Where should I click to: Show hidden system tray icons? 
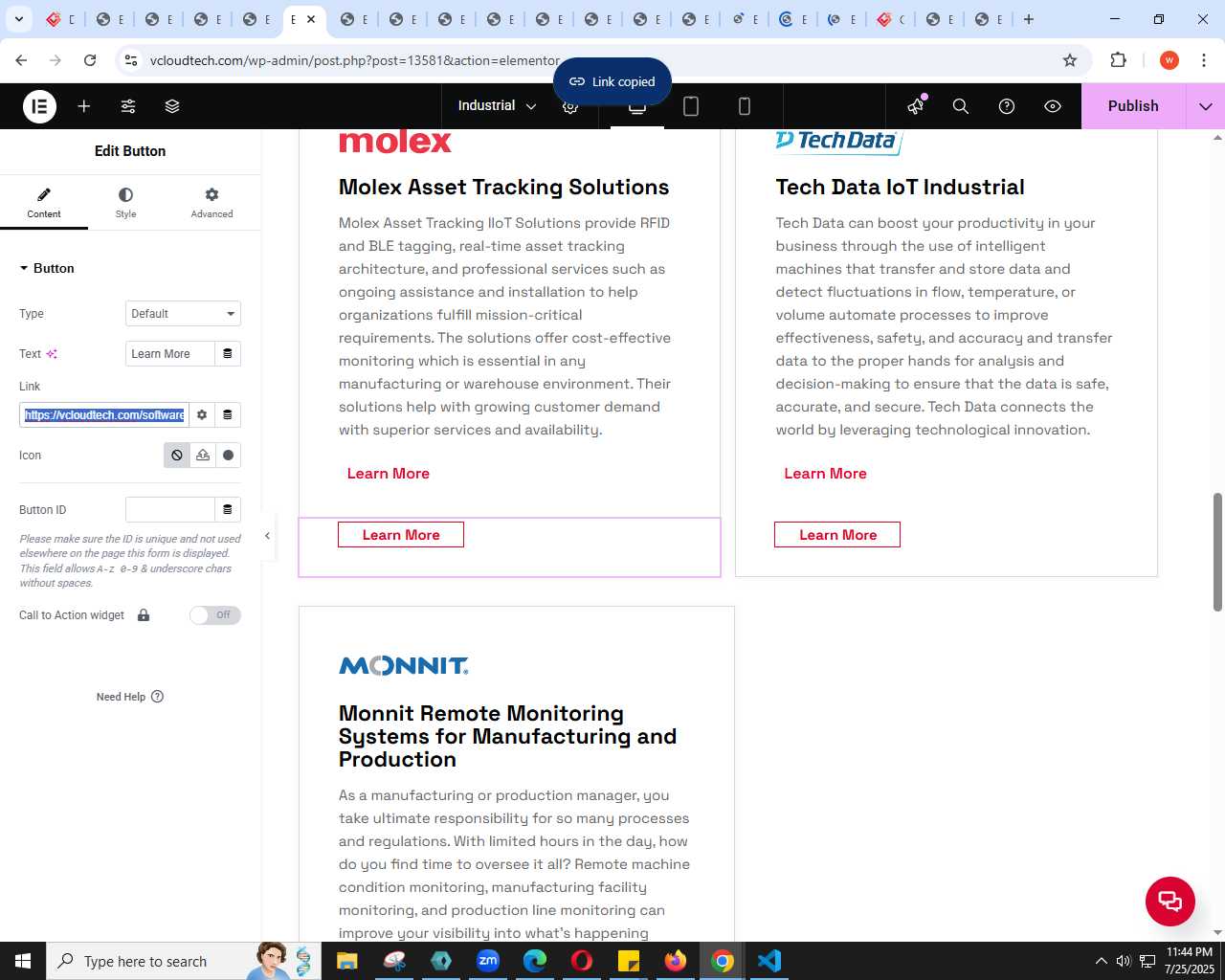(1101, 961)
